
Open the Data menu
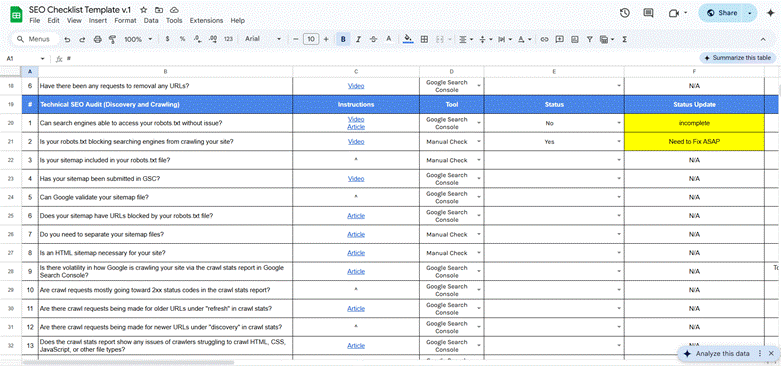click(x=151, y=21)
